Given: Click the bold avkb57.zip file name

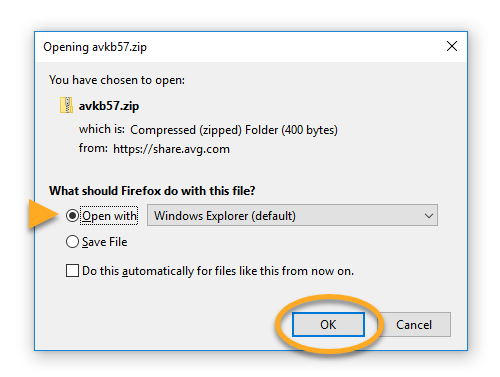Looking at the screenshot, I should (109, 106).
